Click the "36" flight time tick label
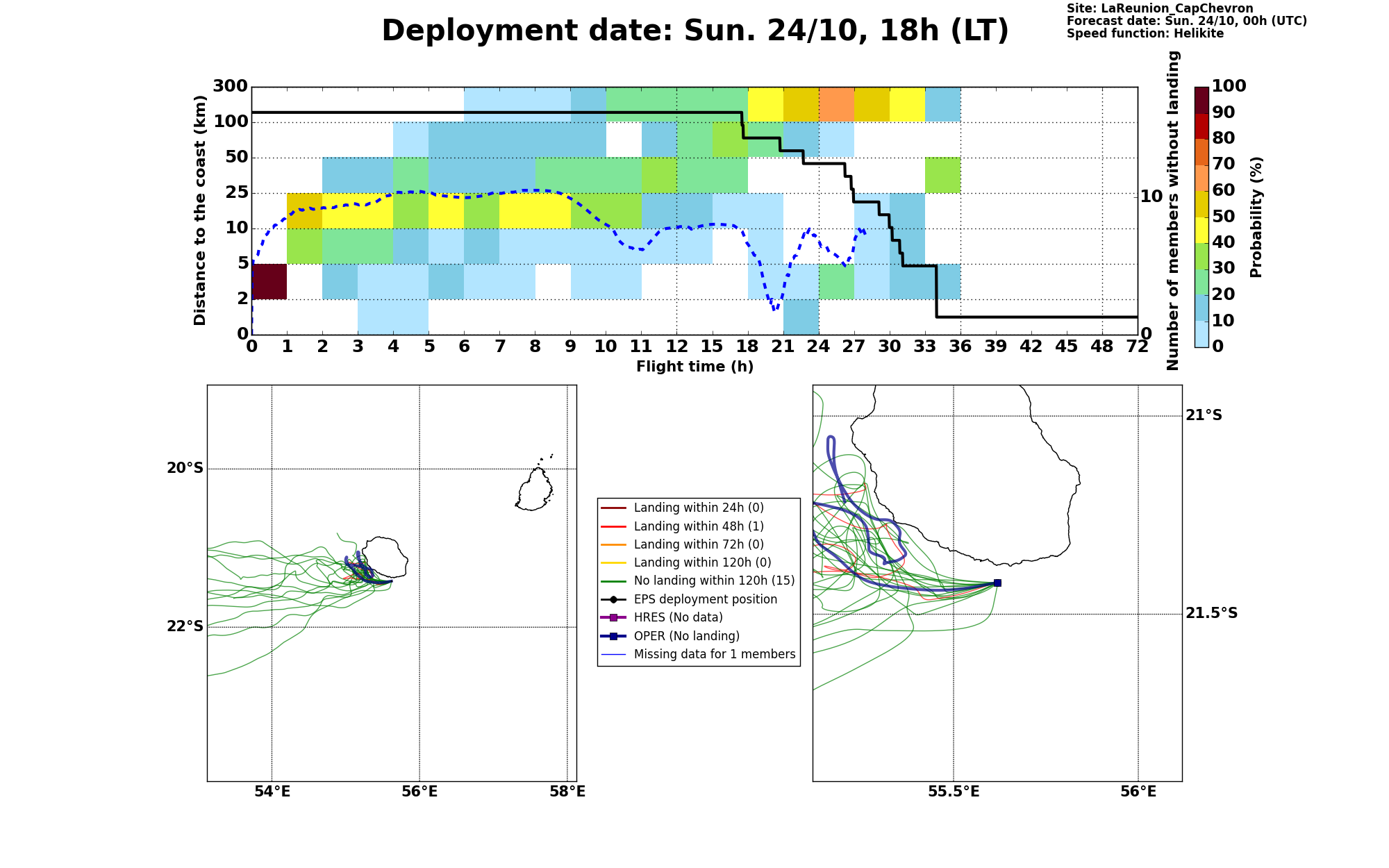 [x=960, y=346]
